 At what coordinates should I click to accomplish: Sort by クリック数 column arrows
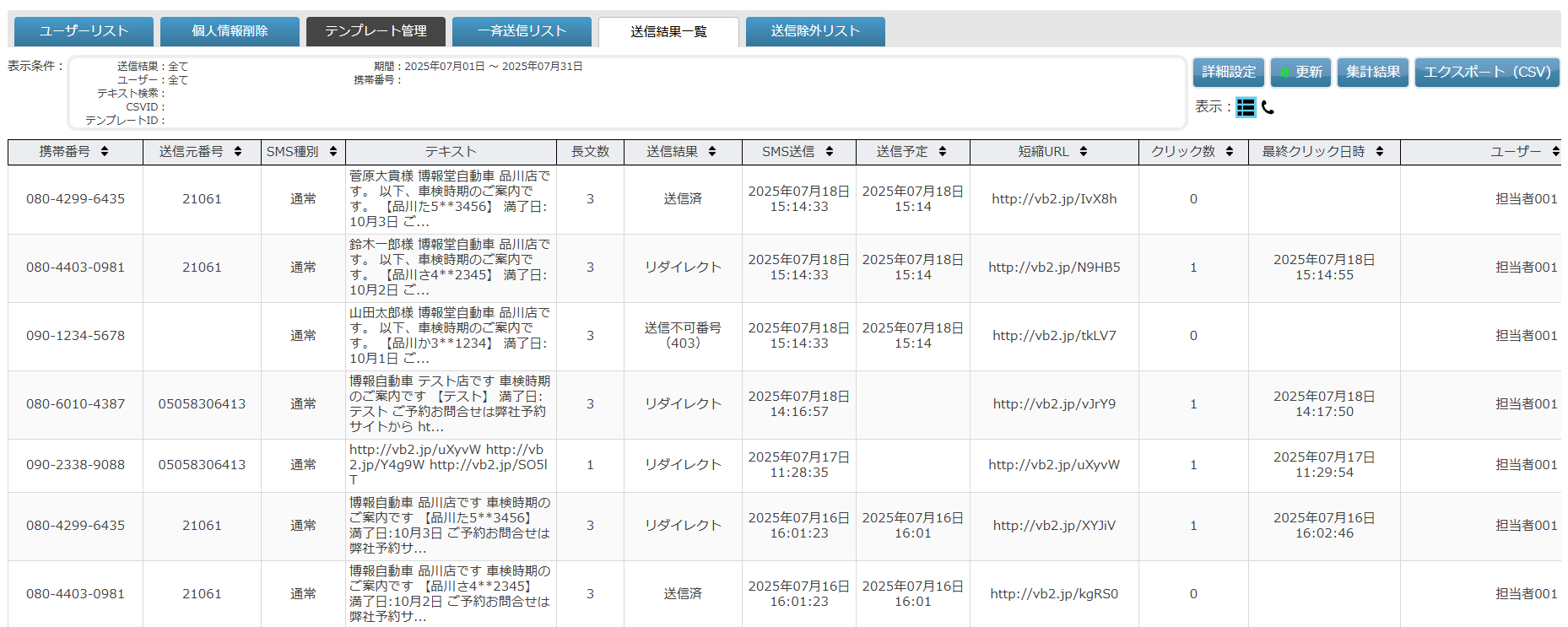1230,152
